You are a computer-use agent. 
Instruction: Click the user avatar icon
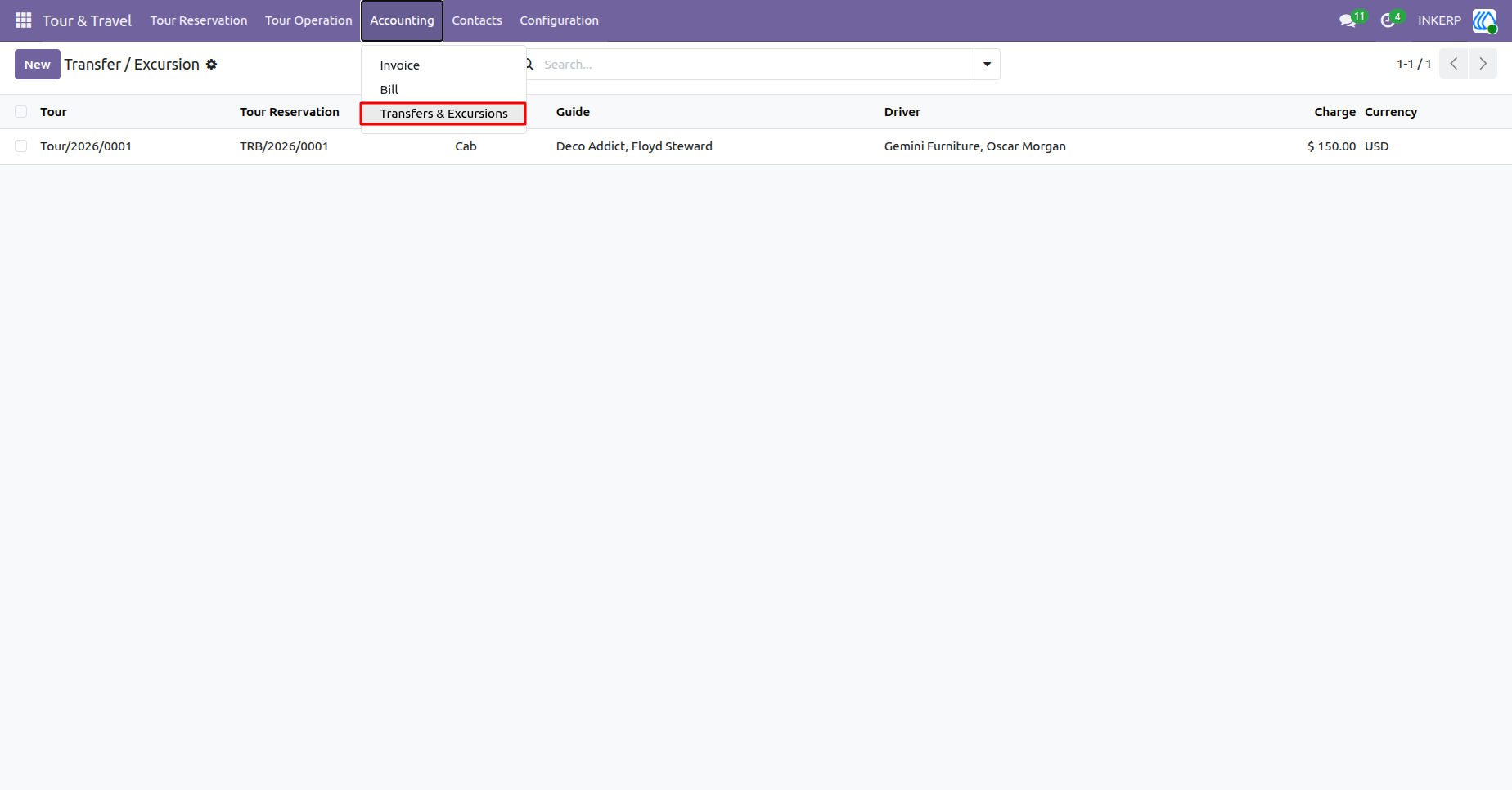tap(1484, 20)
